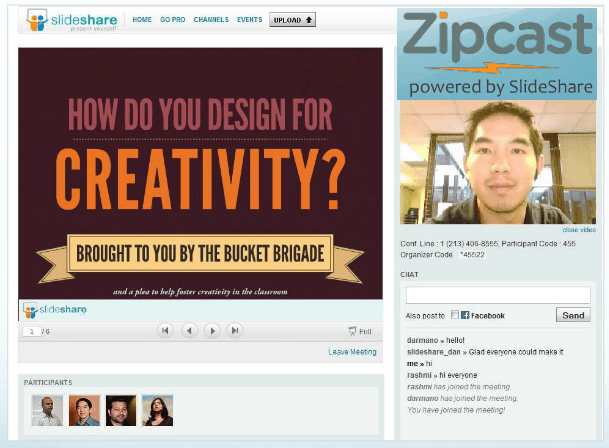
Task: Go to first slide
Action: pyautogui.click(x=166, y=330)
